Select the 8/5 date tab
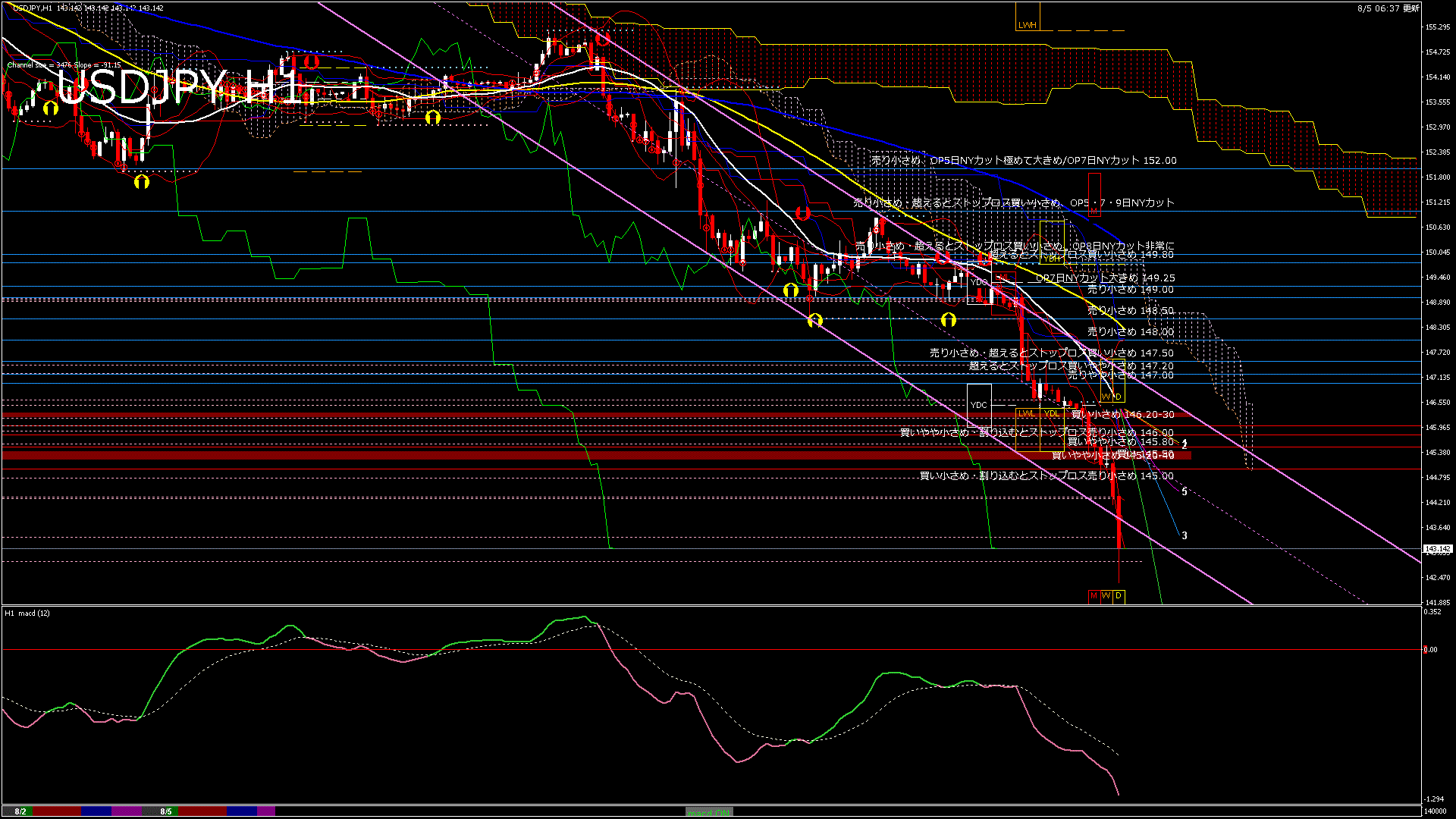 (x=166, y=811)
